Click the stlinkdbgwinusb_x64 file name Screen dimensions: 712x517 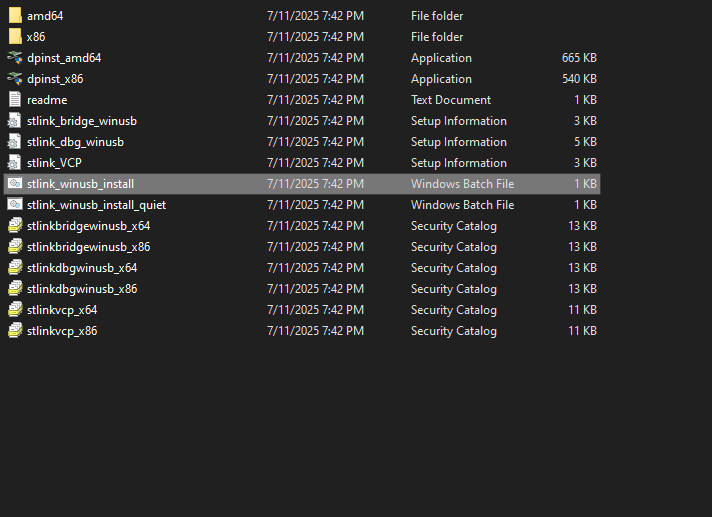(82, 268)
